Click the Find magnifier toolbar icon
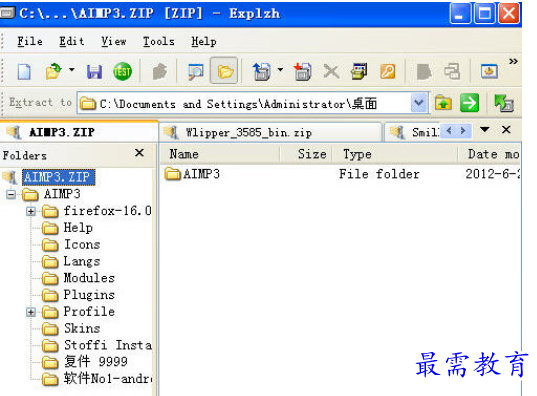Image resolution: width=537 pixels, height=396 pixels. click(196, 72)
